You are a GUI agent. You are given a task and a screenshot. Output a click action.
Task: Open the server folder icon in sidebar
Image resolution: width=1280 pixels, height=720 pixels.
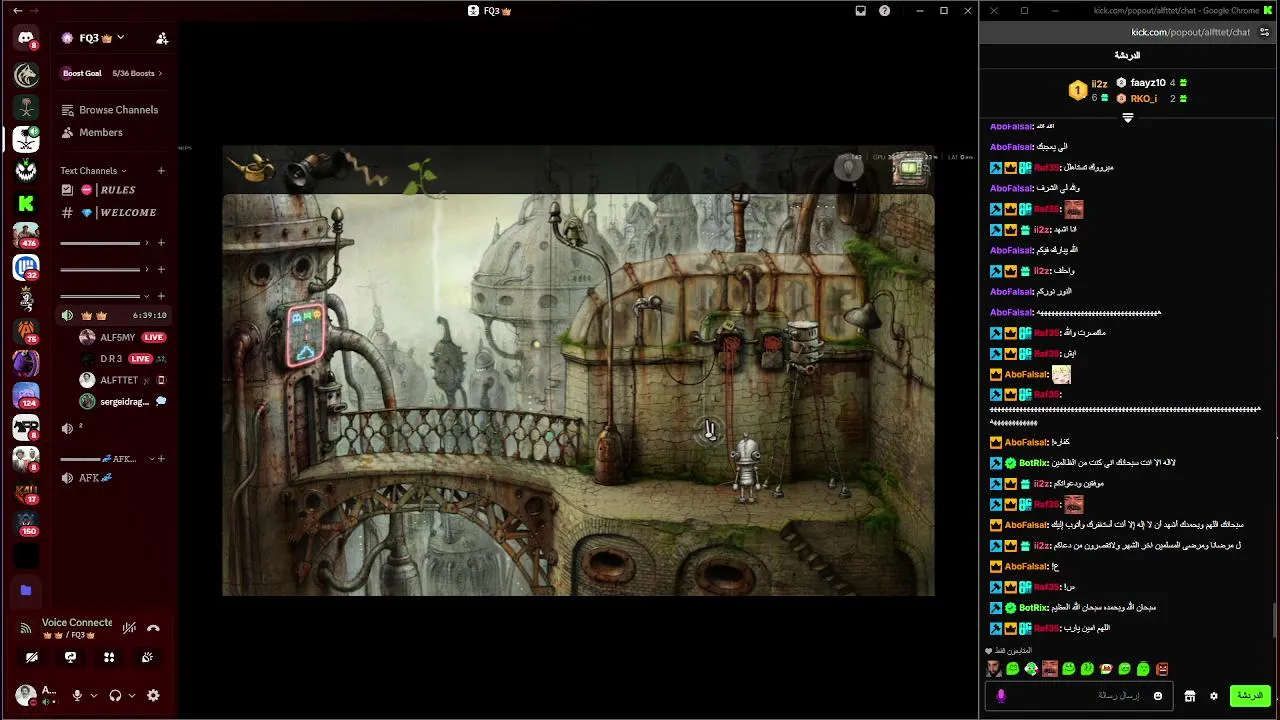tap(26, 590)
